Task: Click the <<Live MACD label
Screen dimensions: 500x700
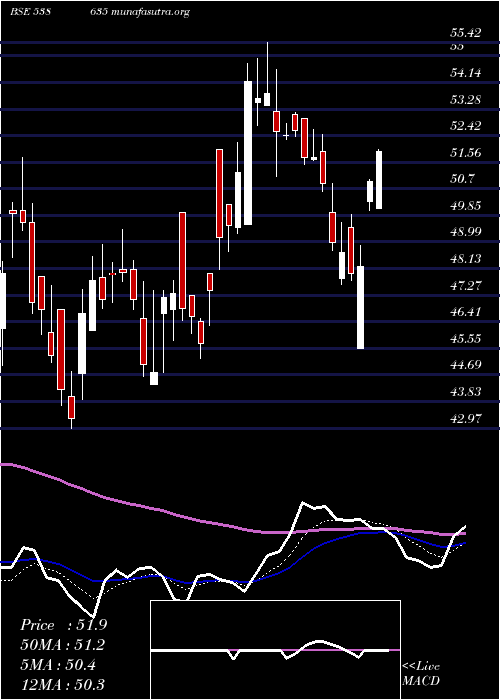Action: click(421, 673)
